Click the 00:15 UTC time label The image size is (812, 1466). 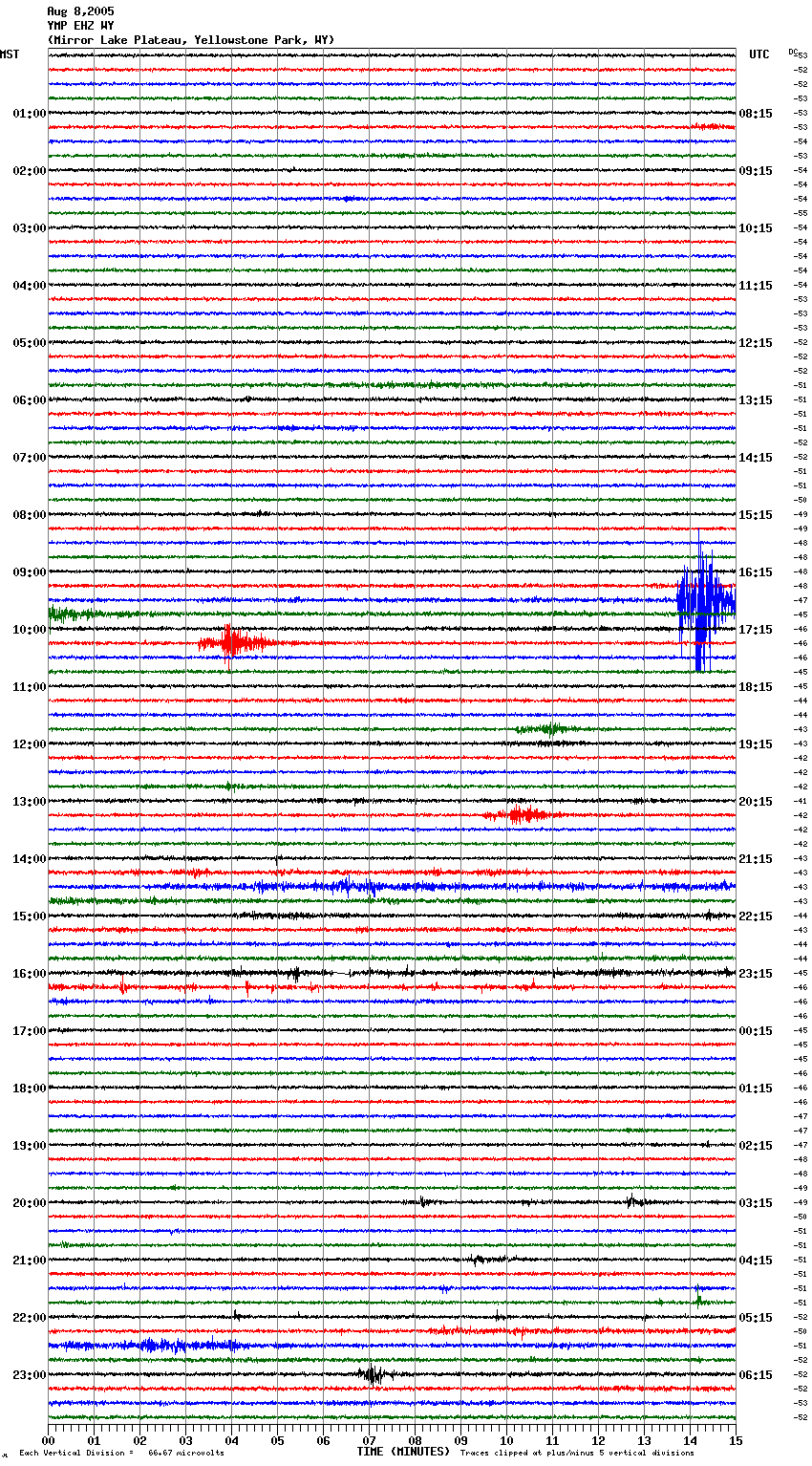[755, 1031]
